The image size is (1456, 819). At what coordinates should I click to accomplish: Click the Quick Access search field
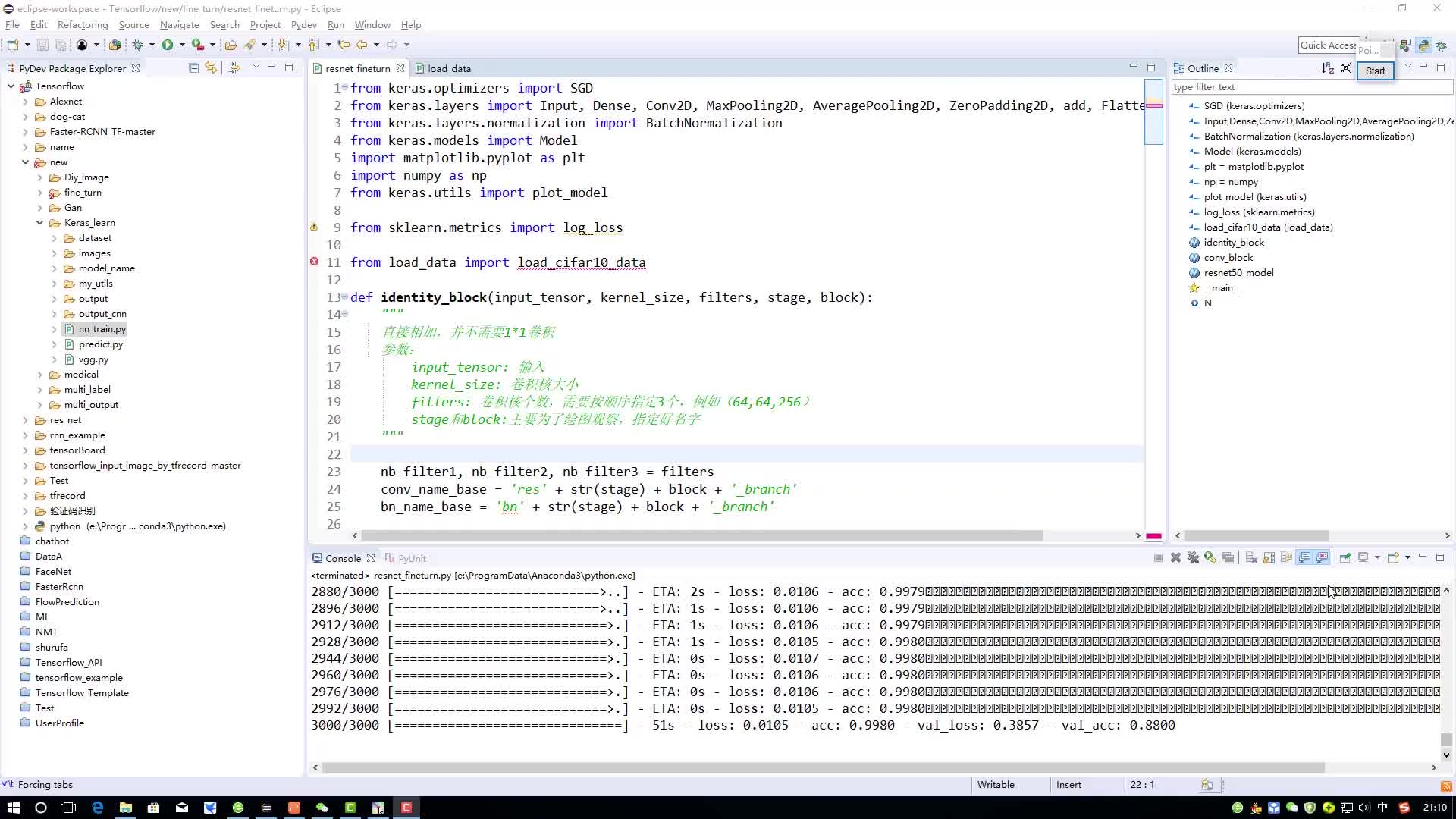point(1328,45)
